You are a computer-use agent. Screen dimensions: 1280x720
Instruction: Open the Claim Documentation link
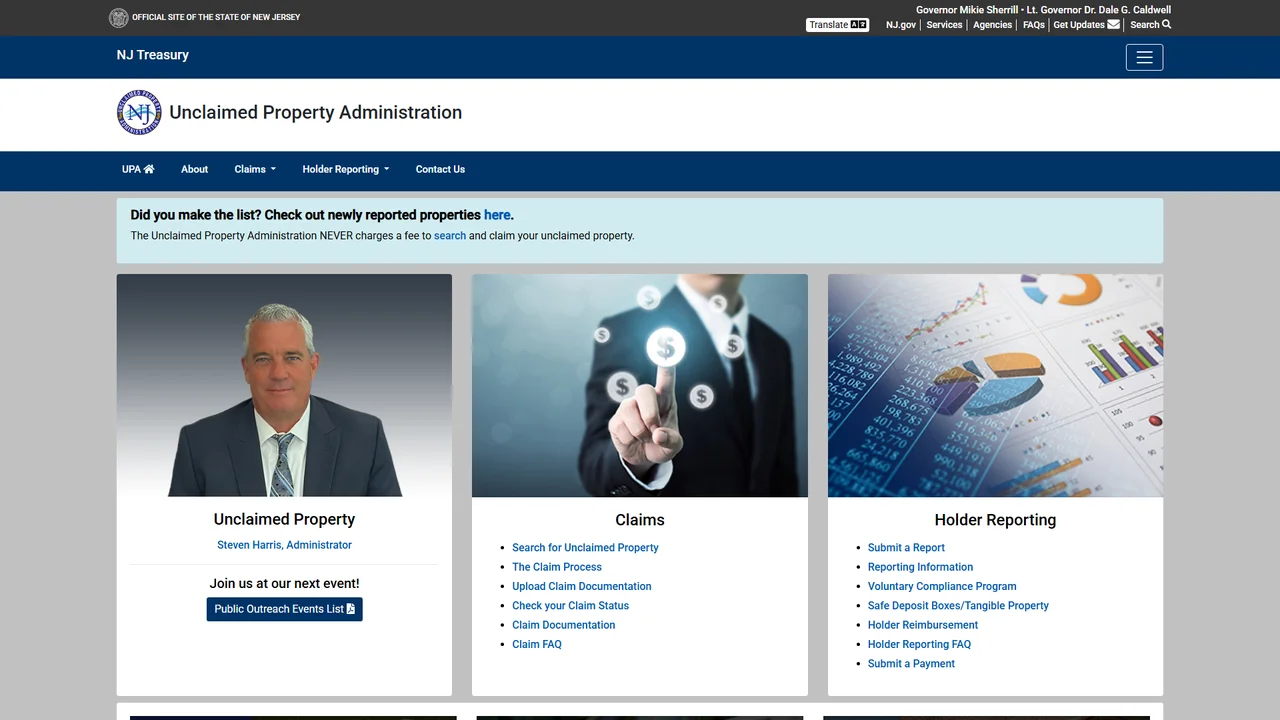563,625
